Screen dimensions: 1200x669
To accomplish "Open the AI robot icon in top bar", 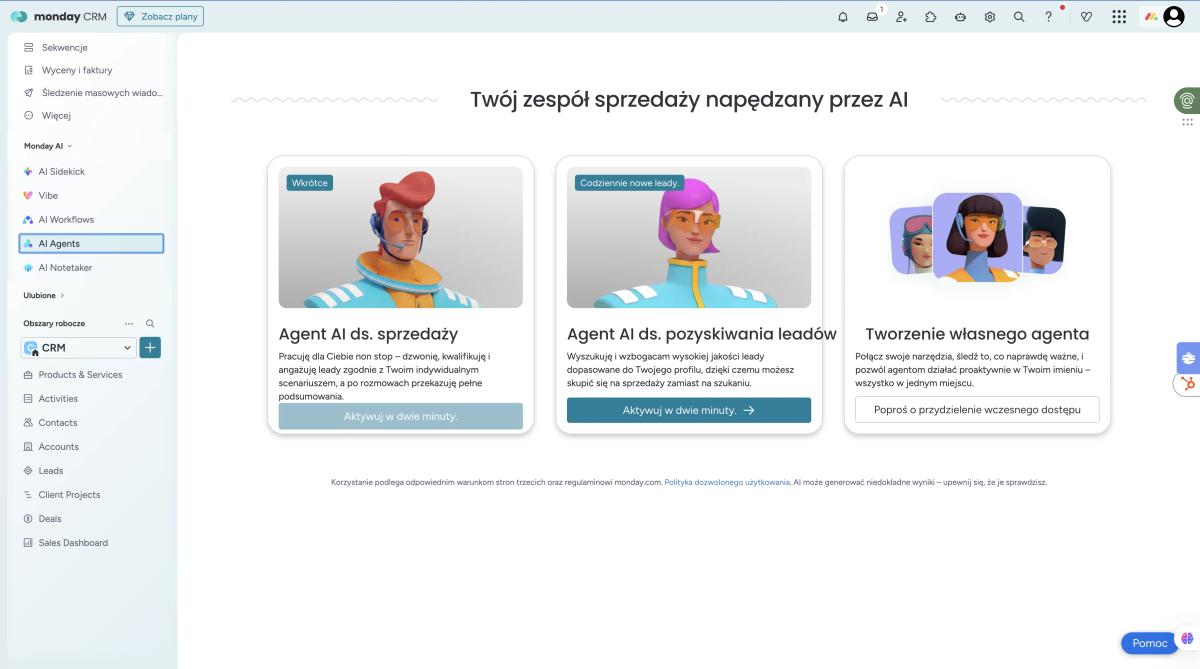I will tap(960, 17).
